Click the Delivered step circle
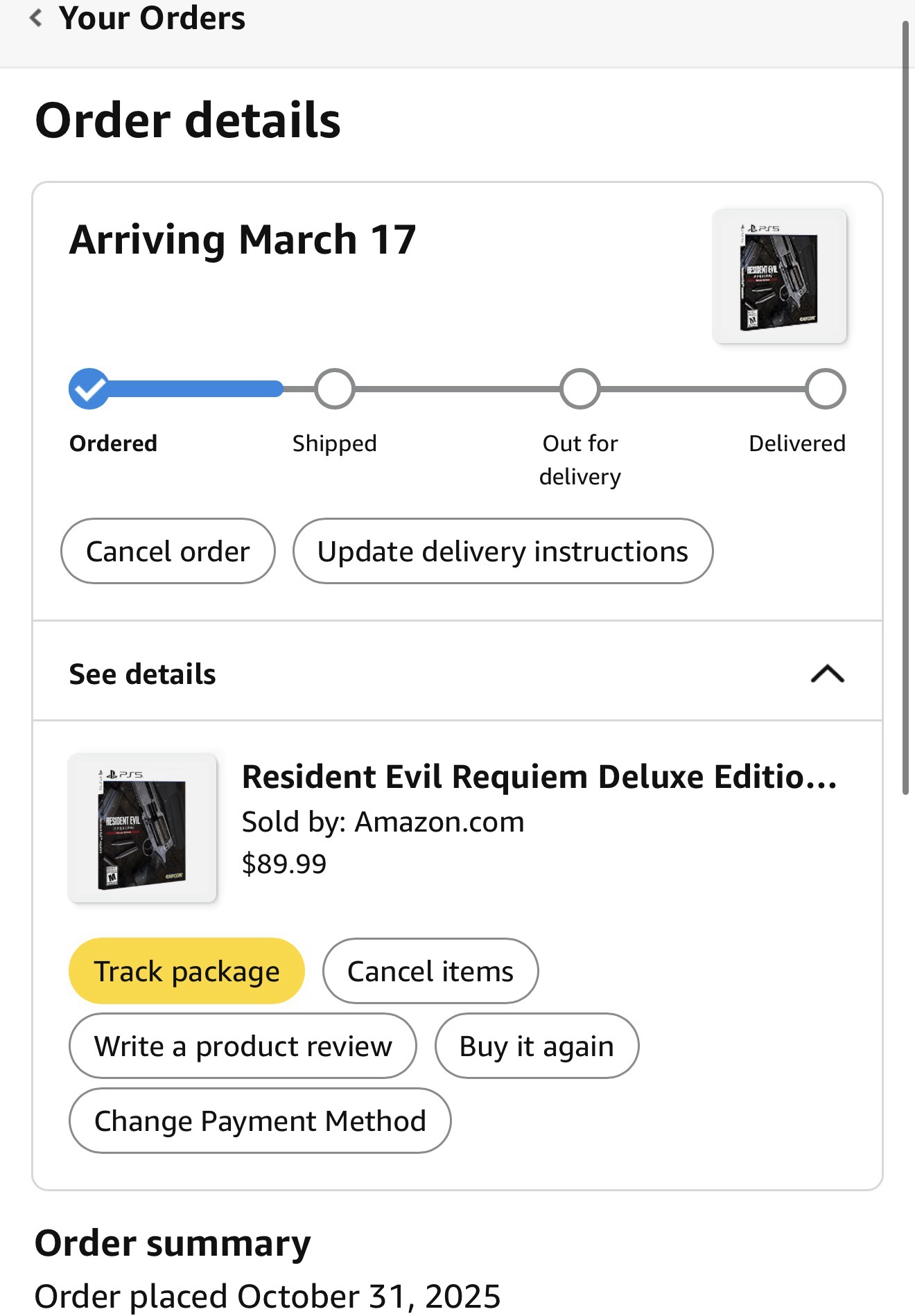 [825, 389]
